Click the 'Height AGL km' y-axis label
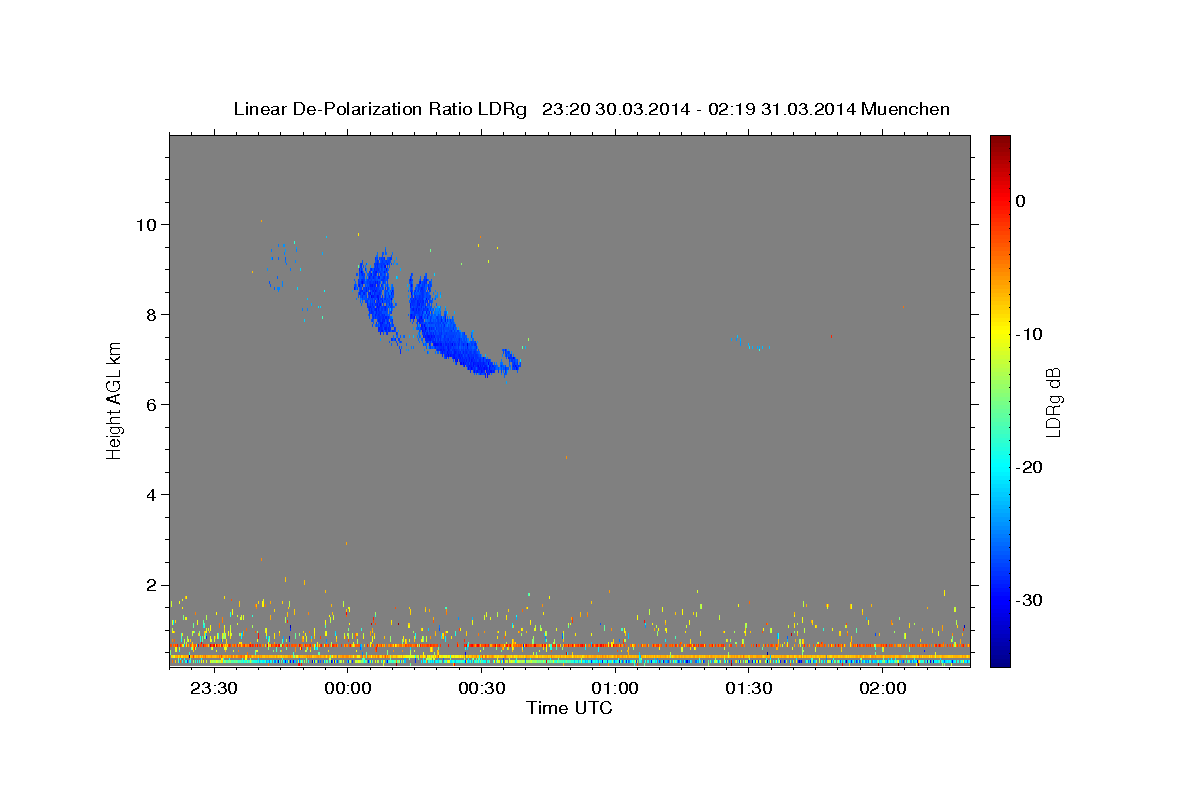1200x800 pixels. [x=114, y=400]
